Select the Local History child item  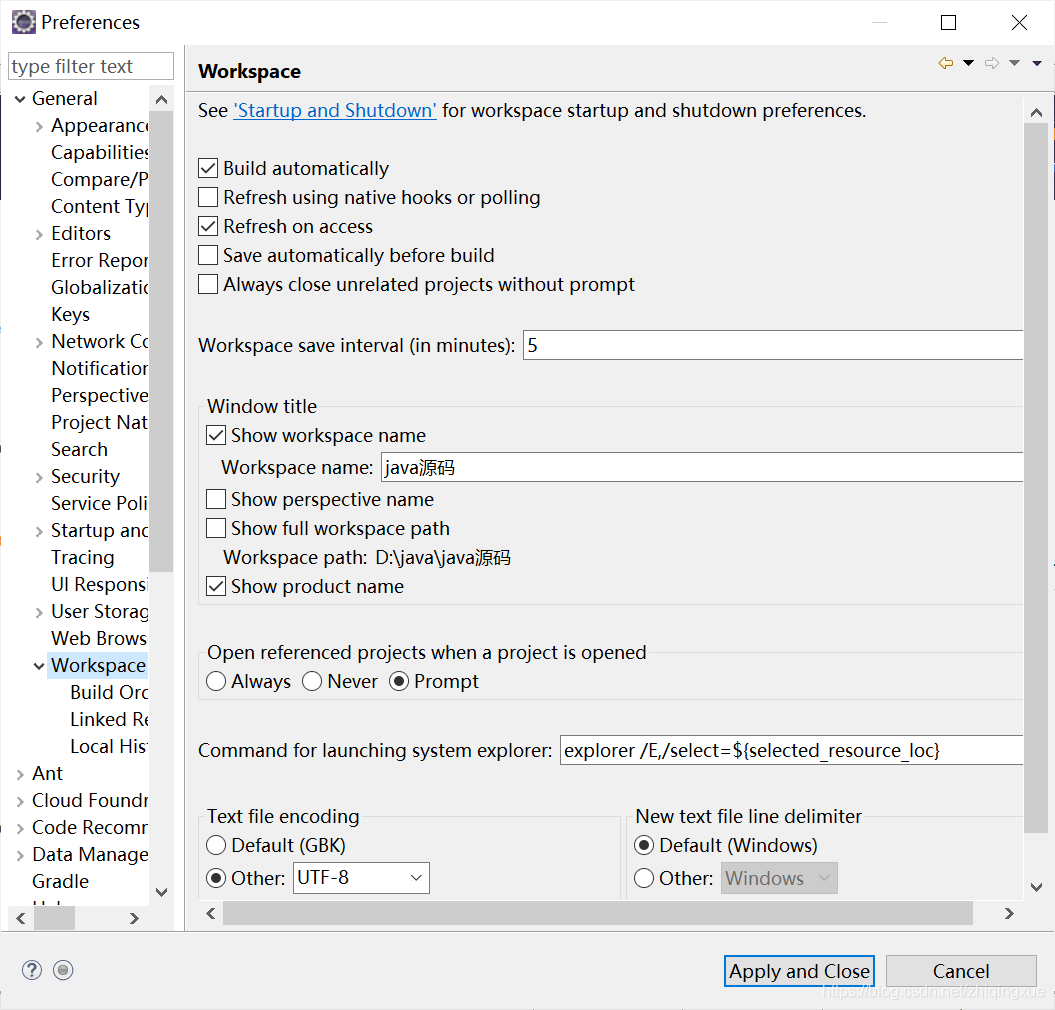[109, 746]
